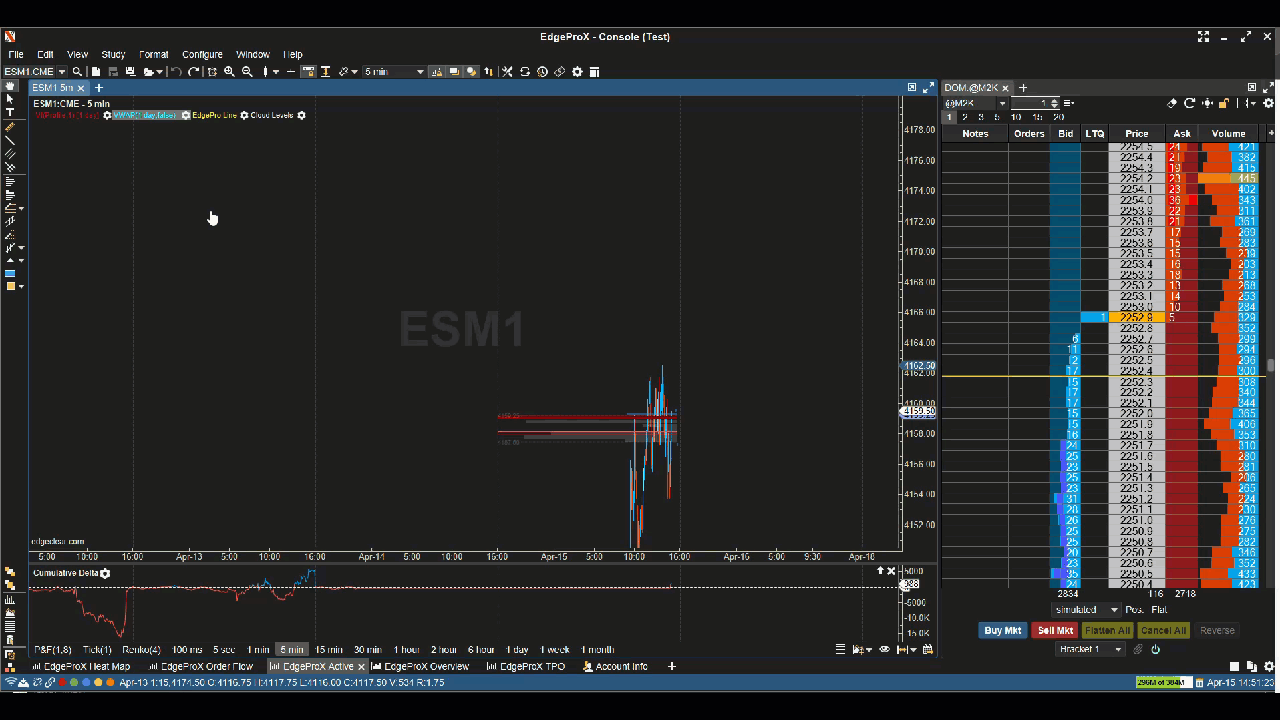Image resolution: width=1280 pixels, height=720 pixels.
Task: Open the Cumulative Delta settings gear
Action: pos(105,573)
